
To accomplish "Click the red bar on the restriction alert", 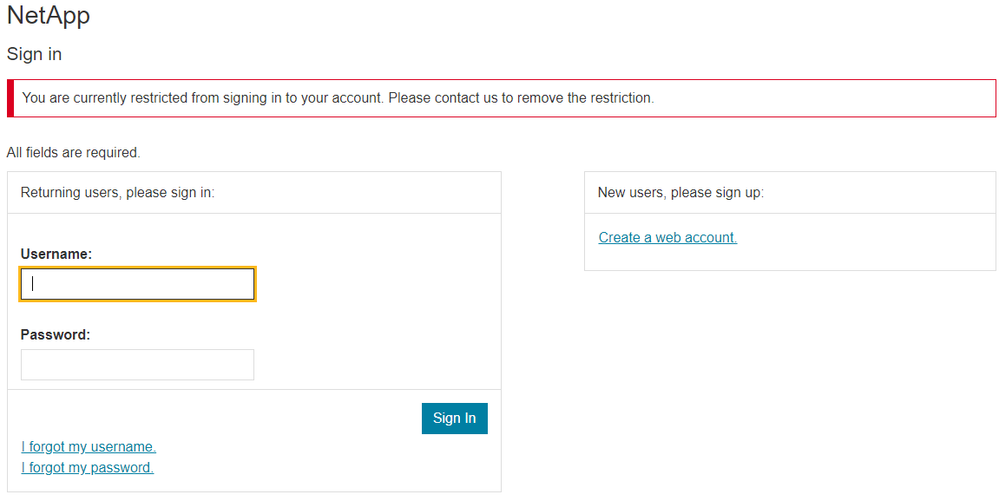I will 11,98.
